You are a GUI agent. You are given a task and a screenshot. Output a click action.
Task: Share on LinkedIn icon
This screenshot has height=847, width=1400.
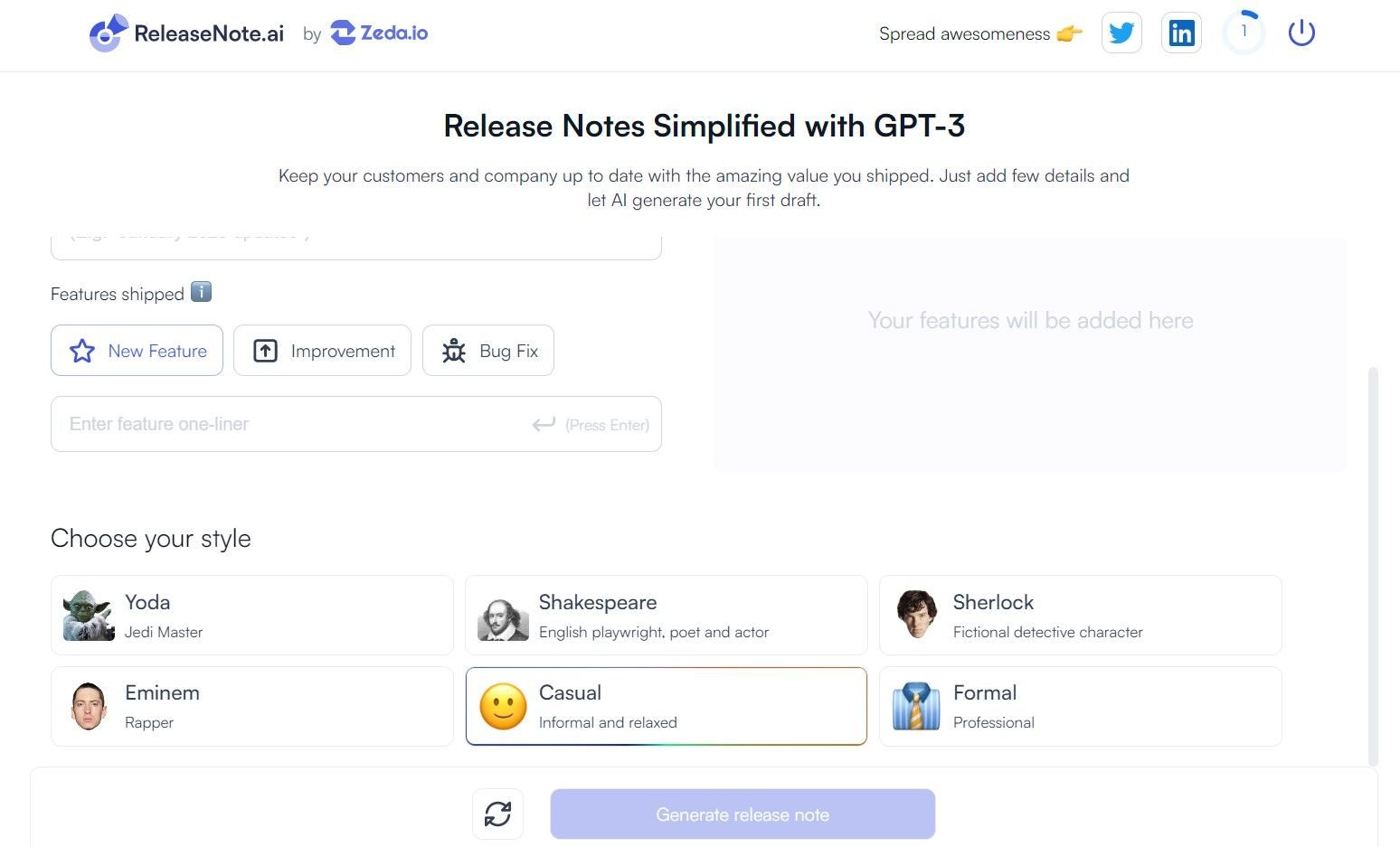(x=1181, y=33)
